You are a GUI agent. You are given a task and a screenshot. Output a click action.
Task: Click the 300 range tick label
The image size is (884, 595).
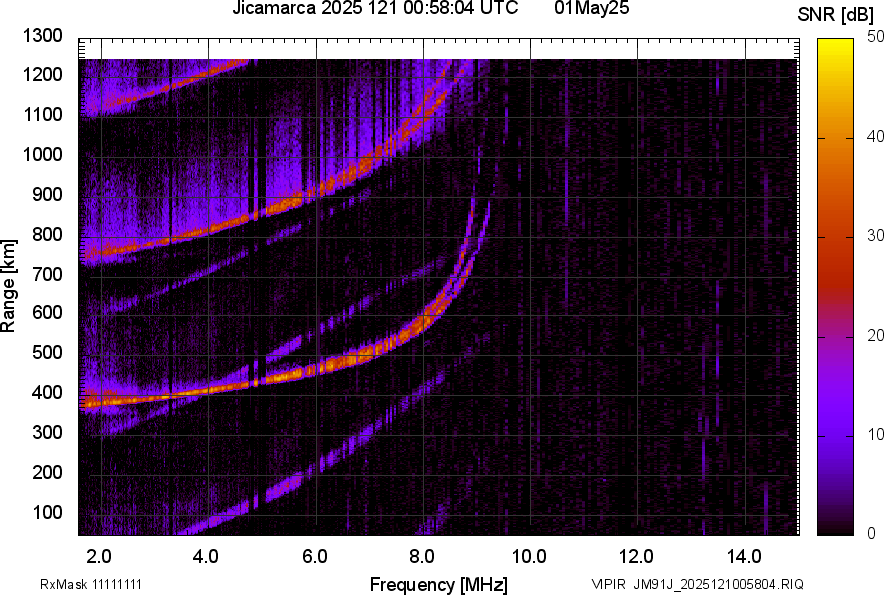tap(47, 432)
